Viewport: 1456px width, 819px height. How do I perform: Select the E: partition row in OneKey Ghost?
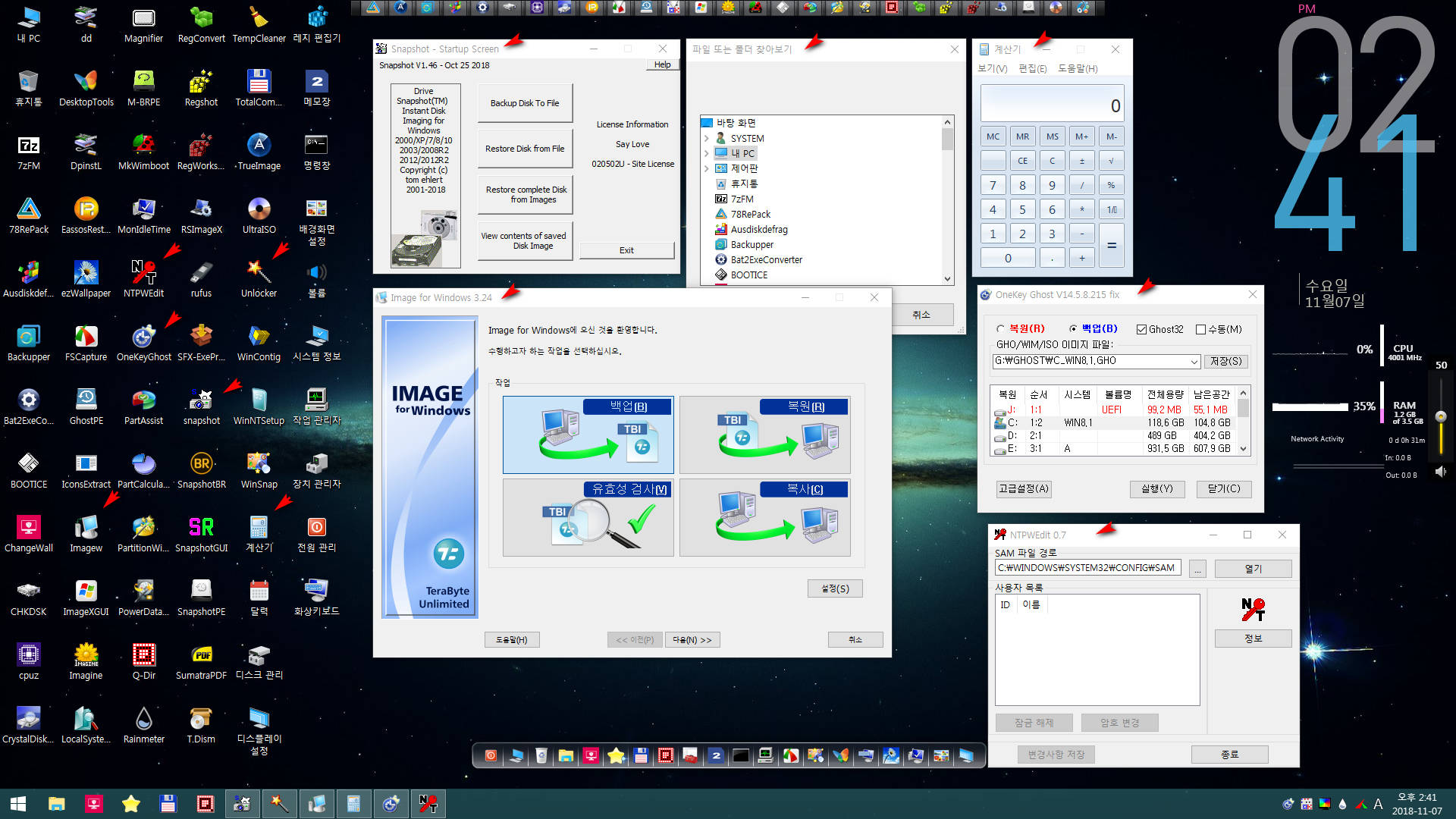click(1115, 449)
